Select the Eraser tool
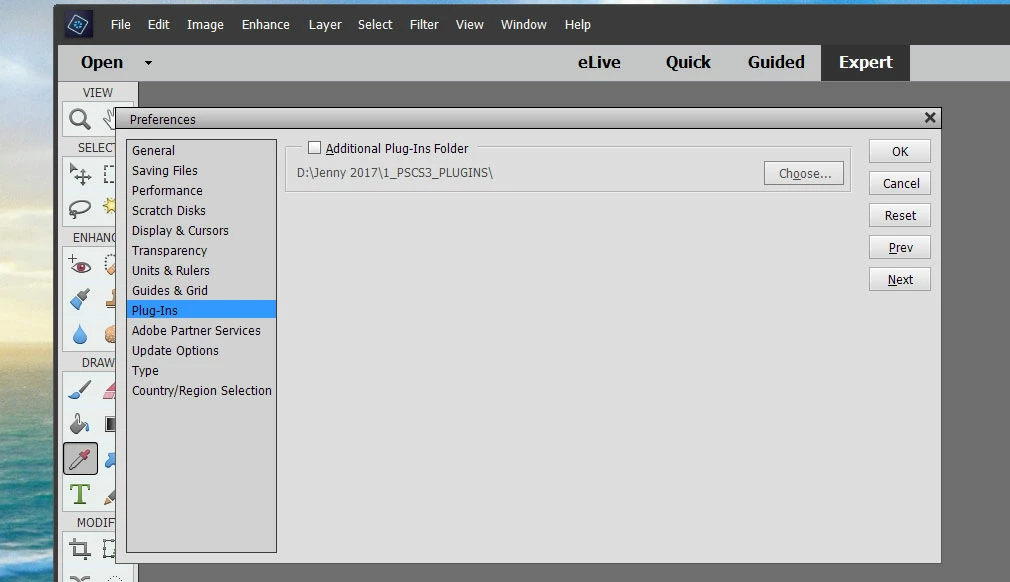The image size is (1010, 582). tap(110, 390)
